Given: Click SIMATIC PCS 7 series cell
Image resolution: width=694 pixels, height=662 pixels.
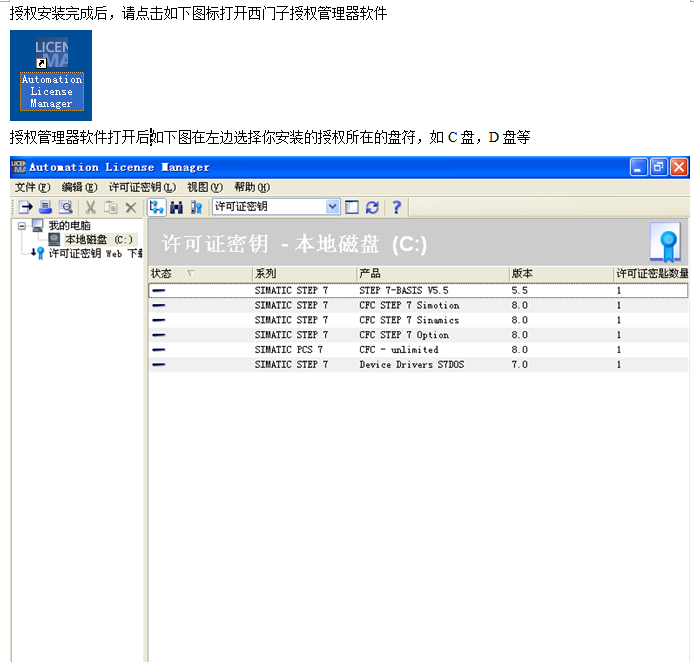Looking at the screenshot, I should (289, 350).
